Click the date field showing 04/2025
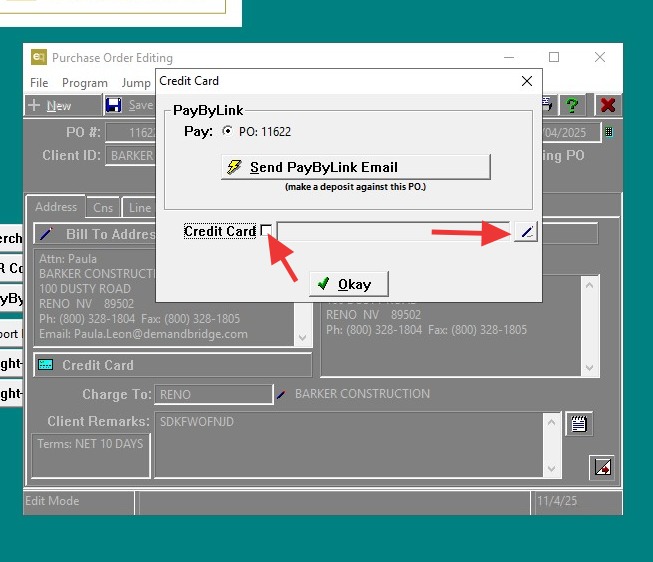Image resolution: width=653 pixels, height=562 pixels. coord(571,132)
